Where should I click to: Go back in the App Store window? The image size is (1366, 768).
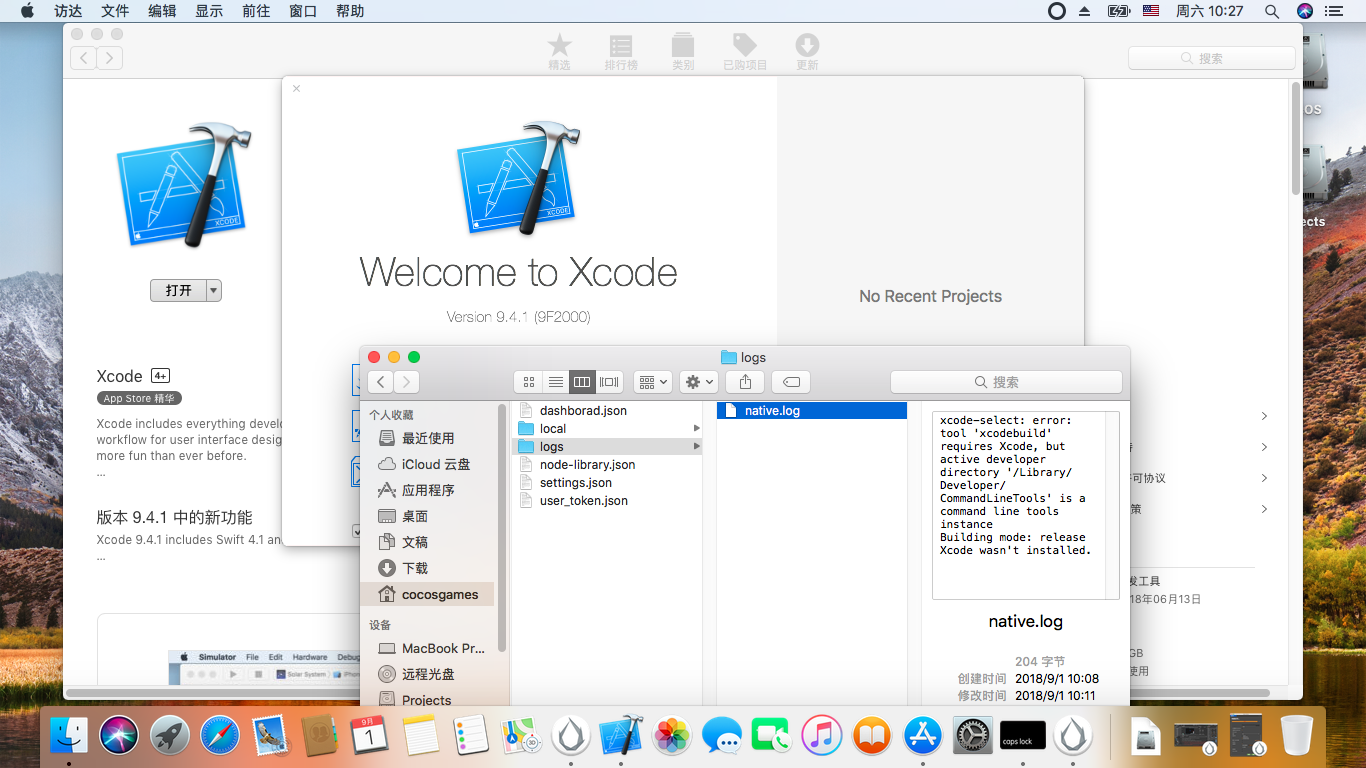83,58
